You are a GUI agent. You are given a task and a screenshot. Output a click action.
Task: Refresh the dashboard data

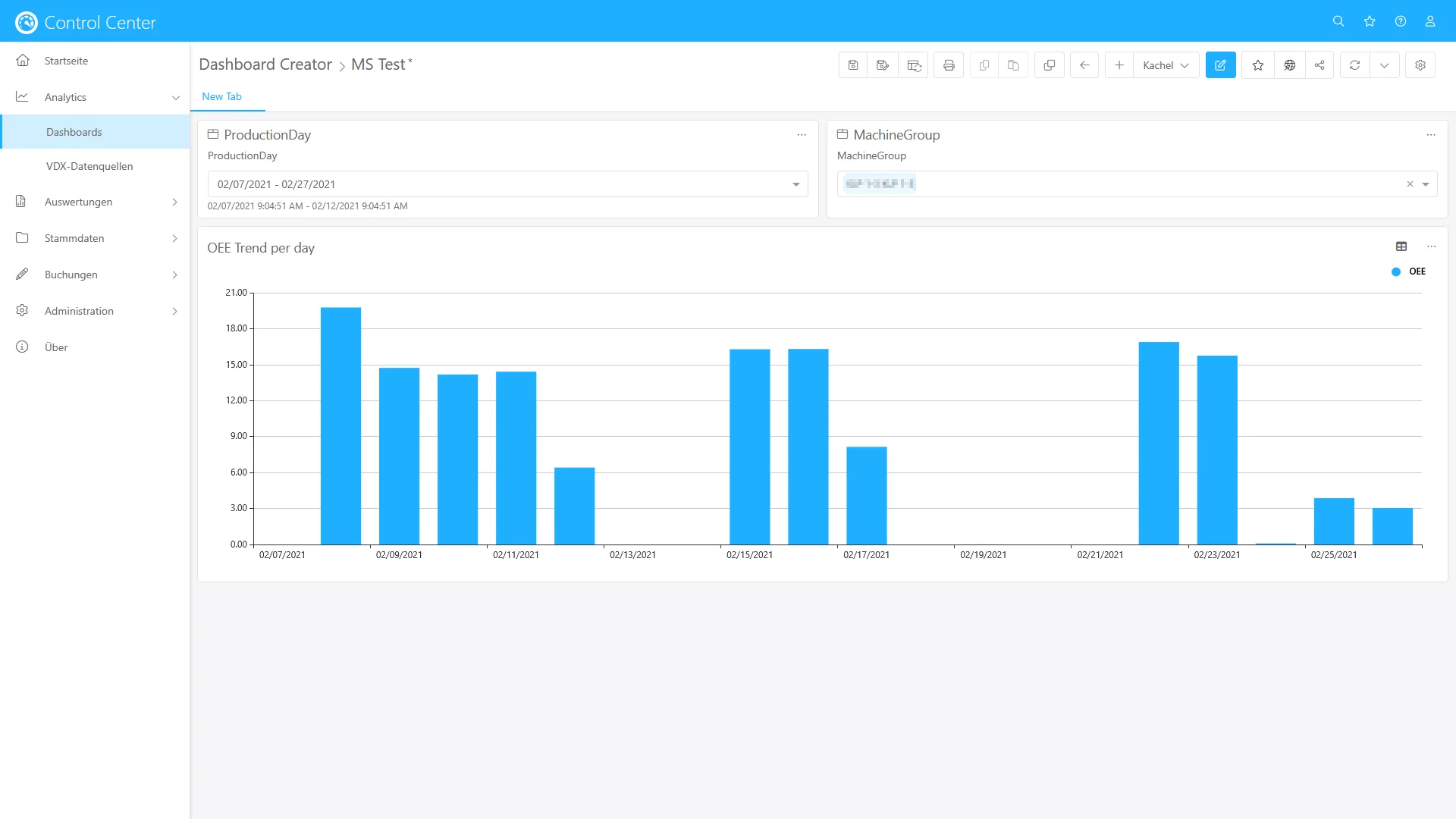click(x=1355, y=64)
